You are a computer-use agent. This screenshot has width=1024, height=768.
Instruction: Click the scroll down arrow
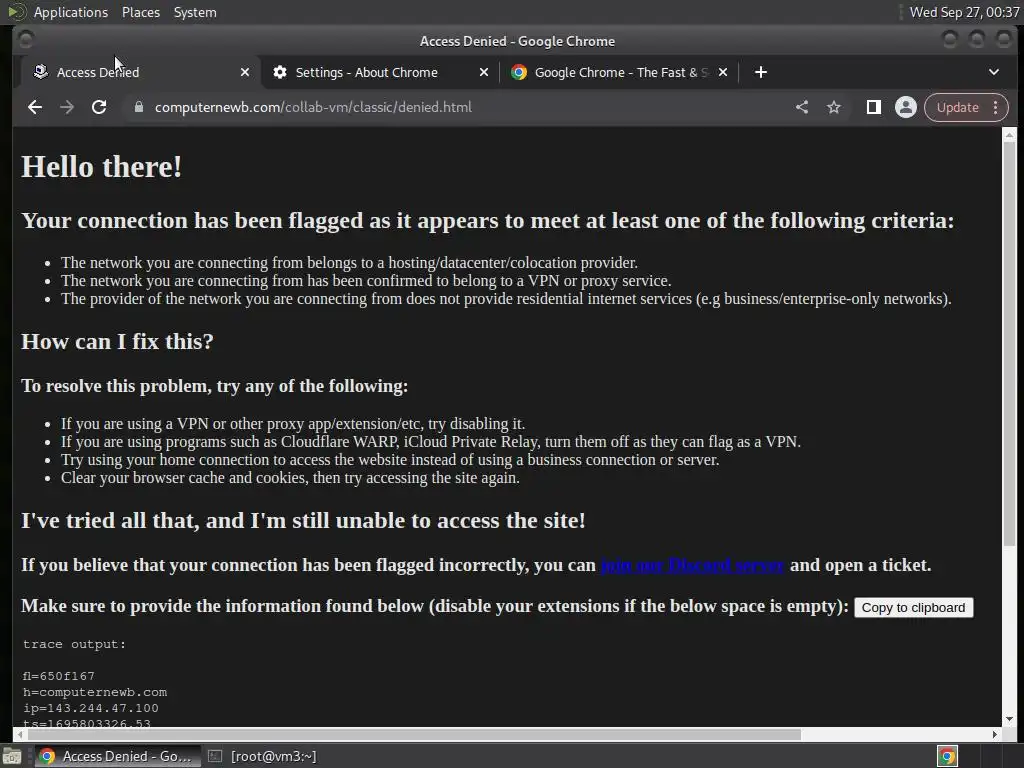pyautogui.click(x=1009, y=719)
